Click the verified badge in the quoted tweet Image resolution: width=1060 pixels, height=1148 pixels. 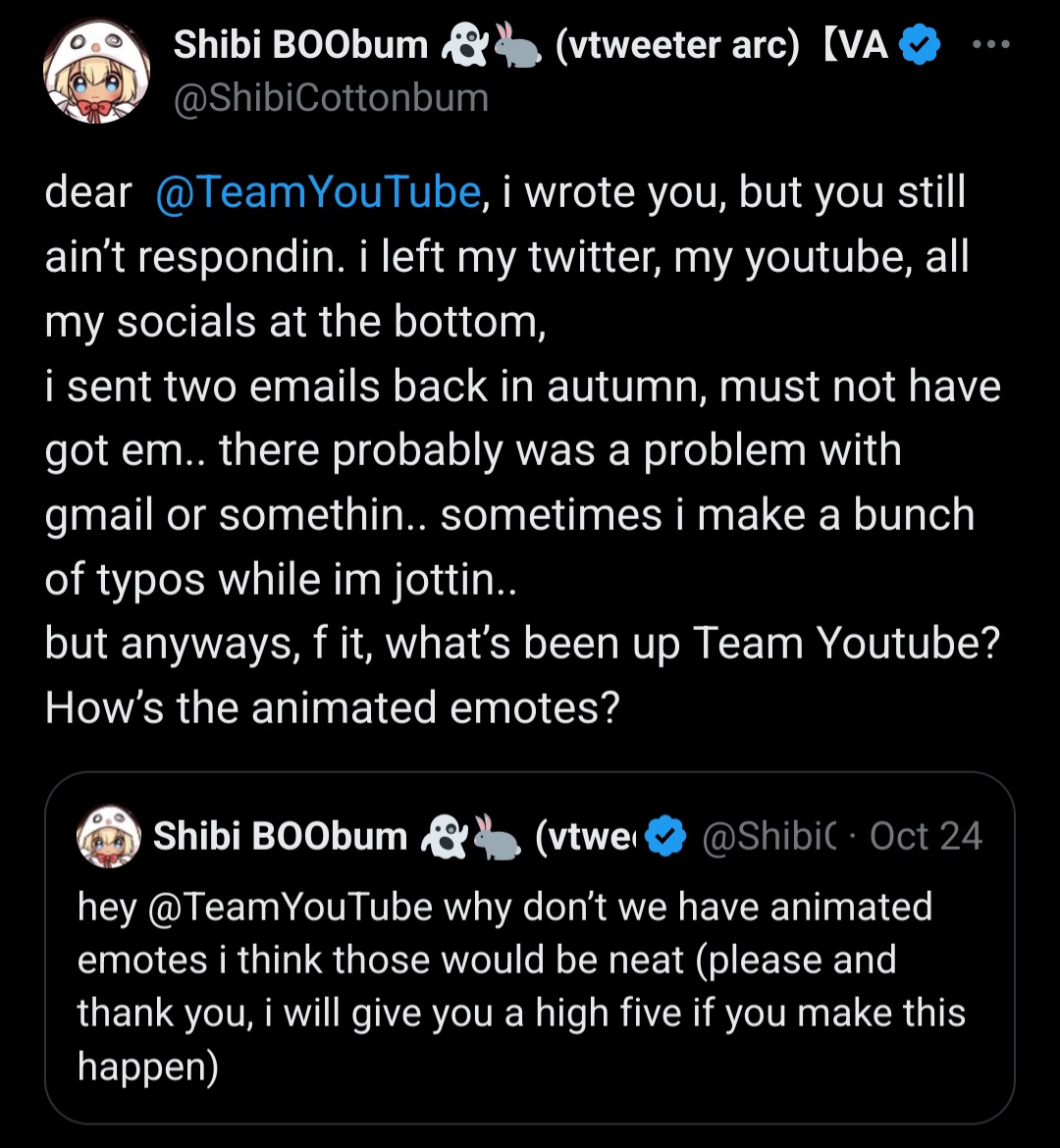point(669,836)
